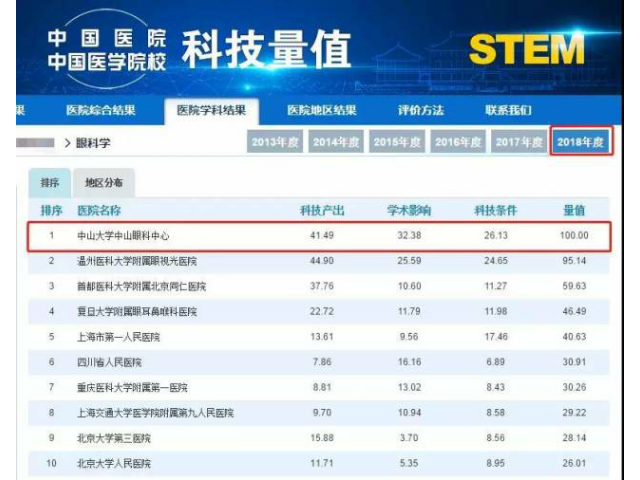
Task: Click the 28.14 量值 cell
Action: [574, 438]
